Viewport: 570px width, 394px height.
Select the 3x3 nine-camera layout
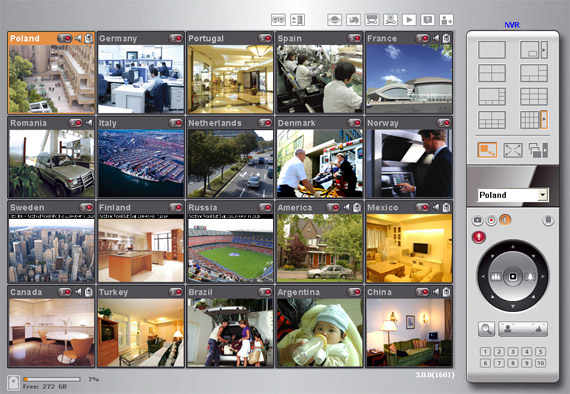click(534, 96)
